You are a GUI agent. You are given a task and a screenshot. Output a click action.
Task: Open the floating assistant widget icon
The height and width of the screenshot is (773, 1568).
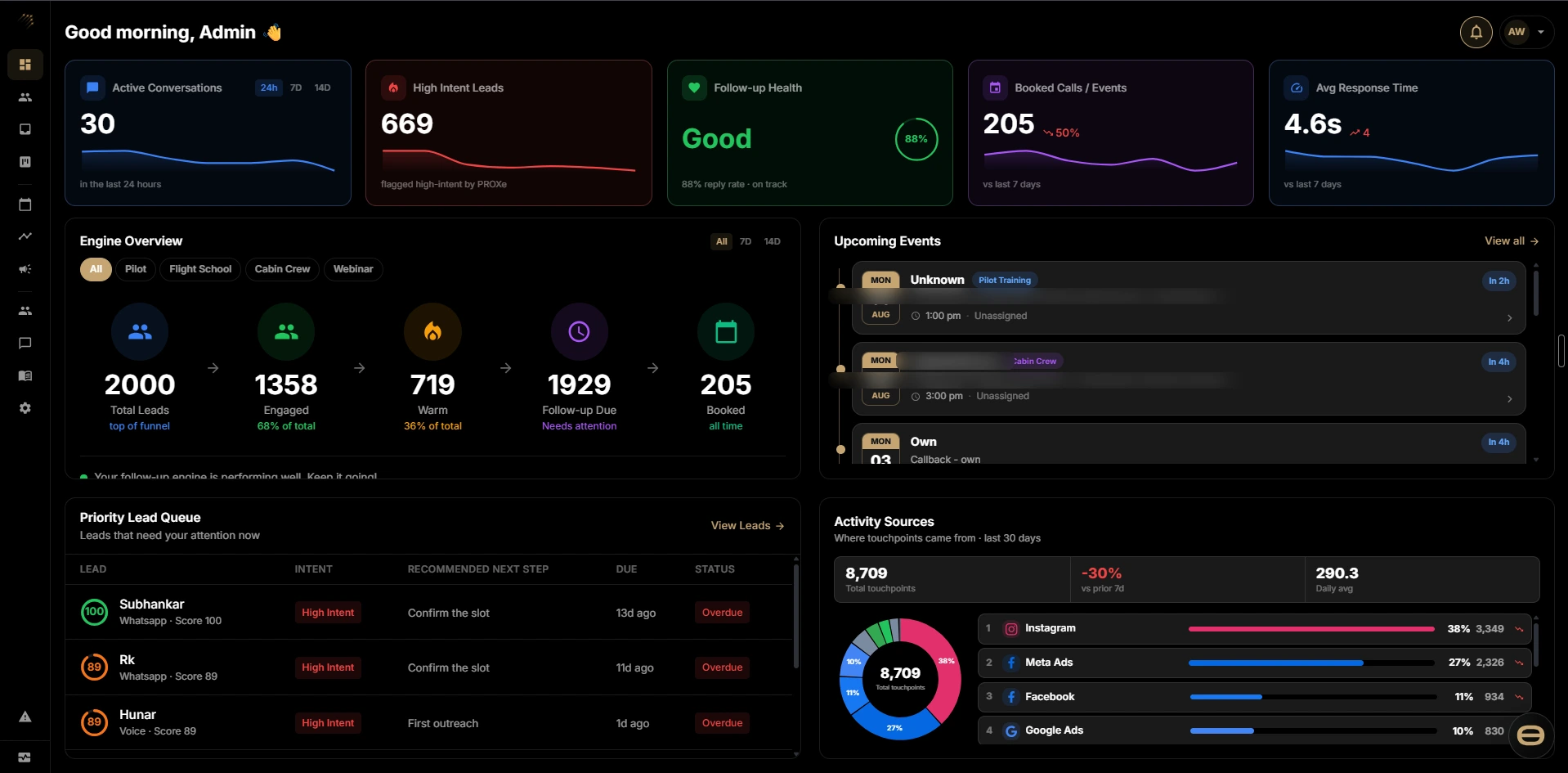point(1530,735)
